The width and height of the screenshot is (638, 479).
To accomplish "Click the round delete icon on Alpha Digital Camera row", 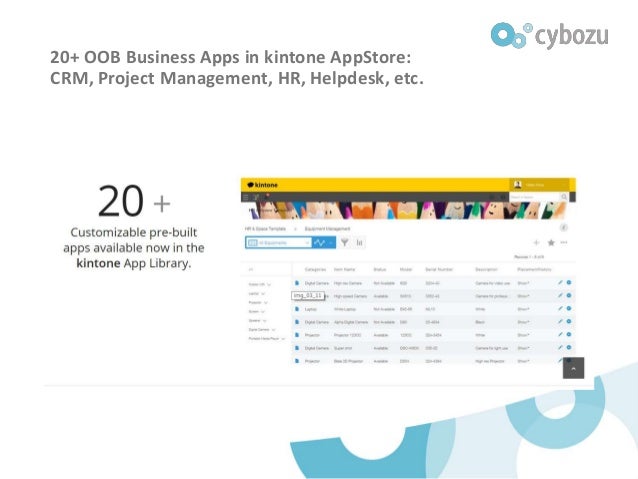I will pyautogui.click(x=569, y=322).
